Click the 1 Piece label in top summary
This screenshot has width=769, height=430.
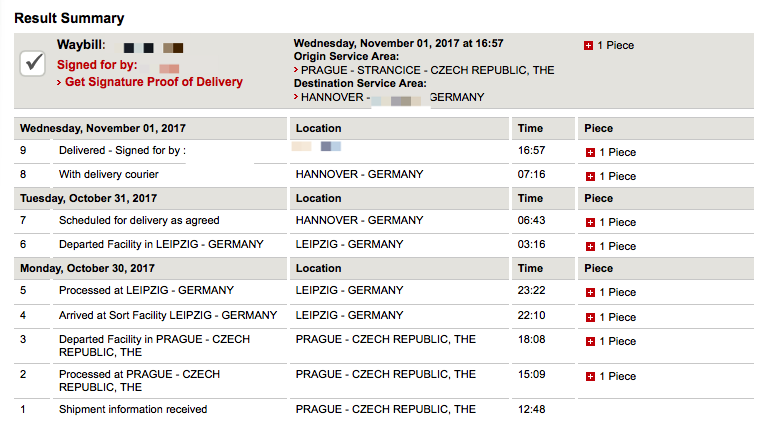click(615, 46)
